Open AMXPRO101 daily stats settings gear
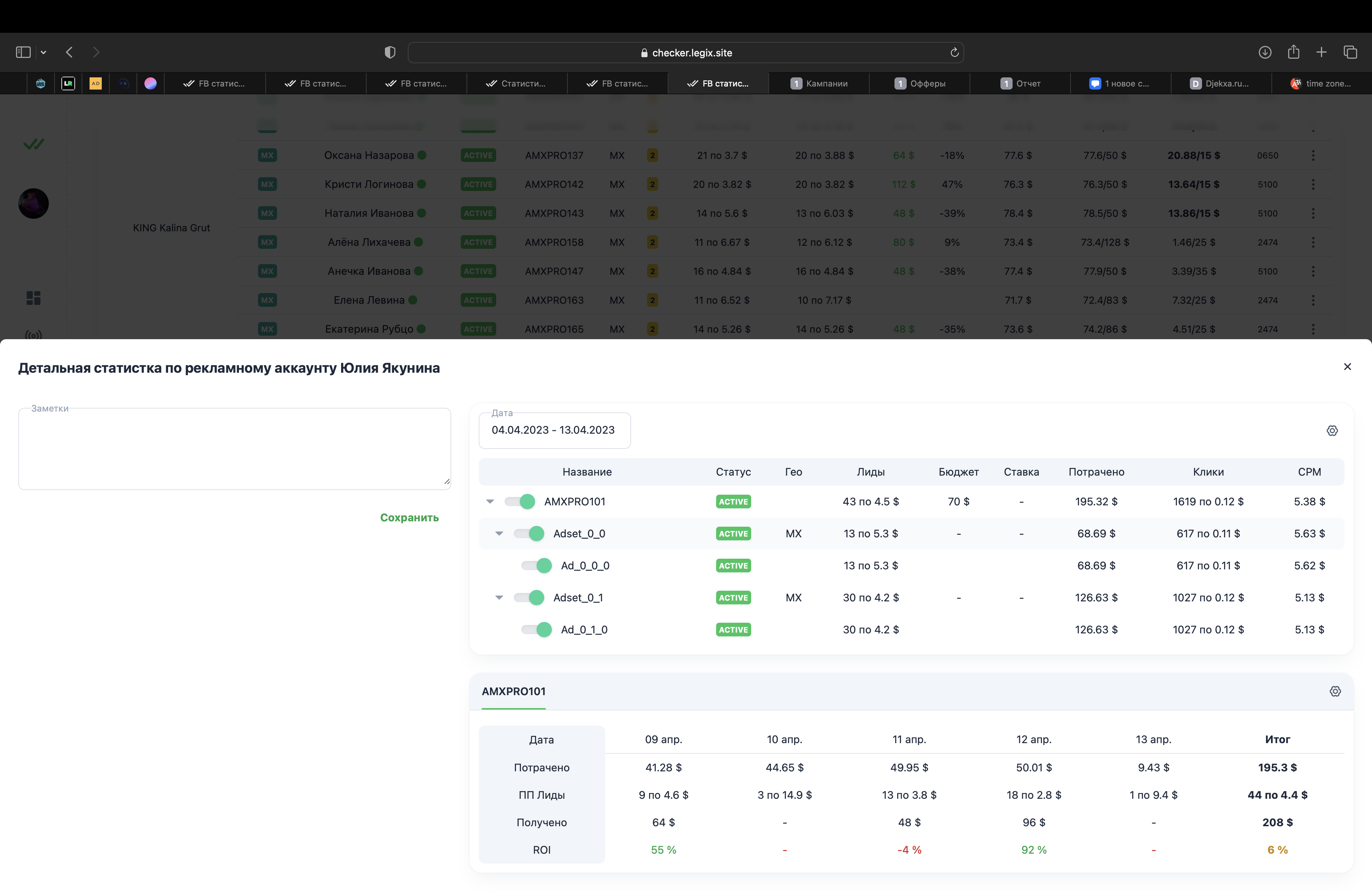Screen dimensions: 1372x891 1335,691
